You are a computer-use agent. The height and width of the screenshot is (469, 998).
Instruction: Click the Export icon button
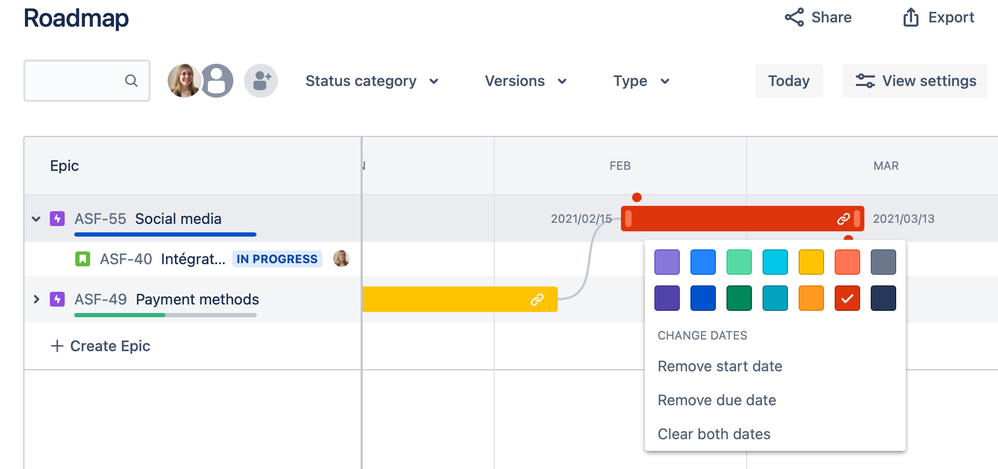tap(910, 18)
